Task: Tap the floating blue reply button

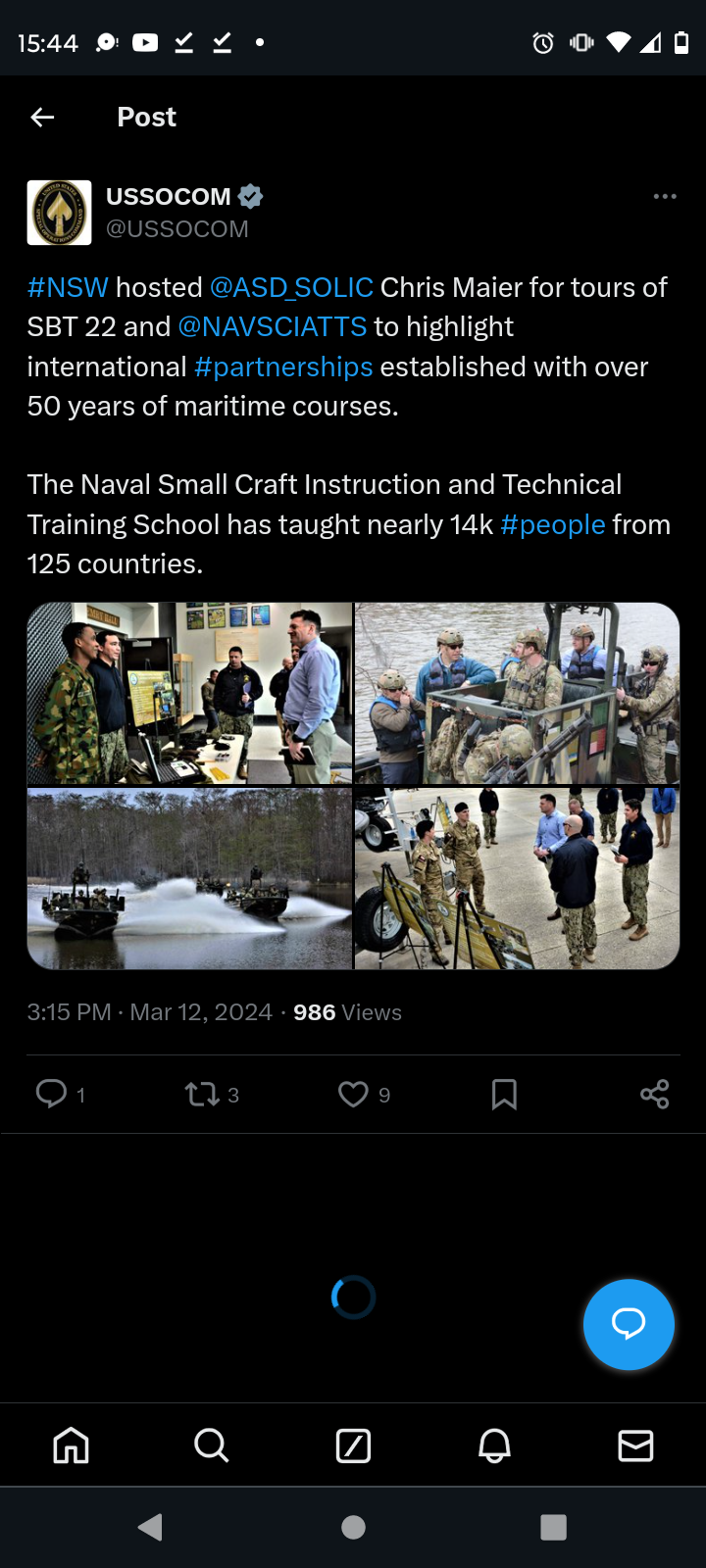Action: click(629, 1324)
